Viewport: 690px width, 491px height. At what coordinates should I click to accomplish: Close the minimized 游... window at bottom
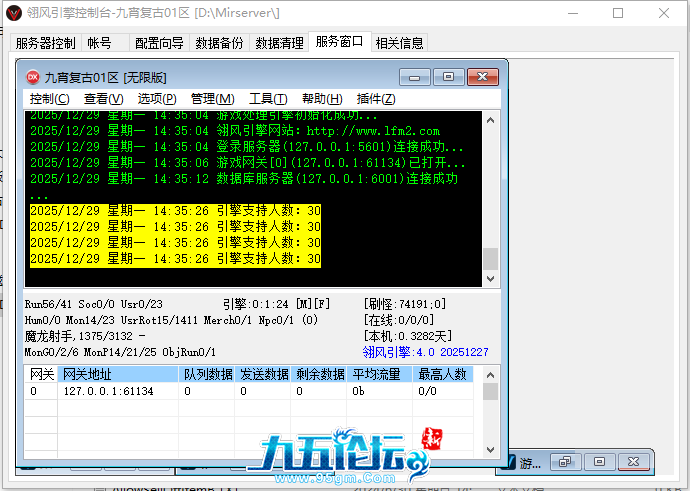pyautogui.click(x=633, y=462)
